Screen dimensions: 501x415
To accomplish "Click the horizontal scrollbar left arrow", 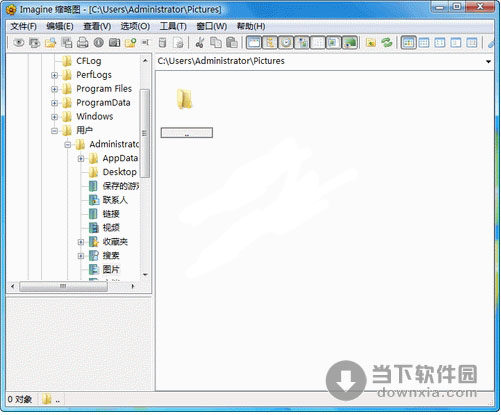I will 13,286.
